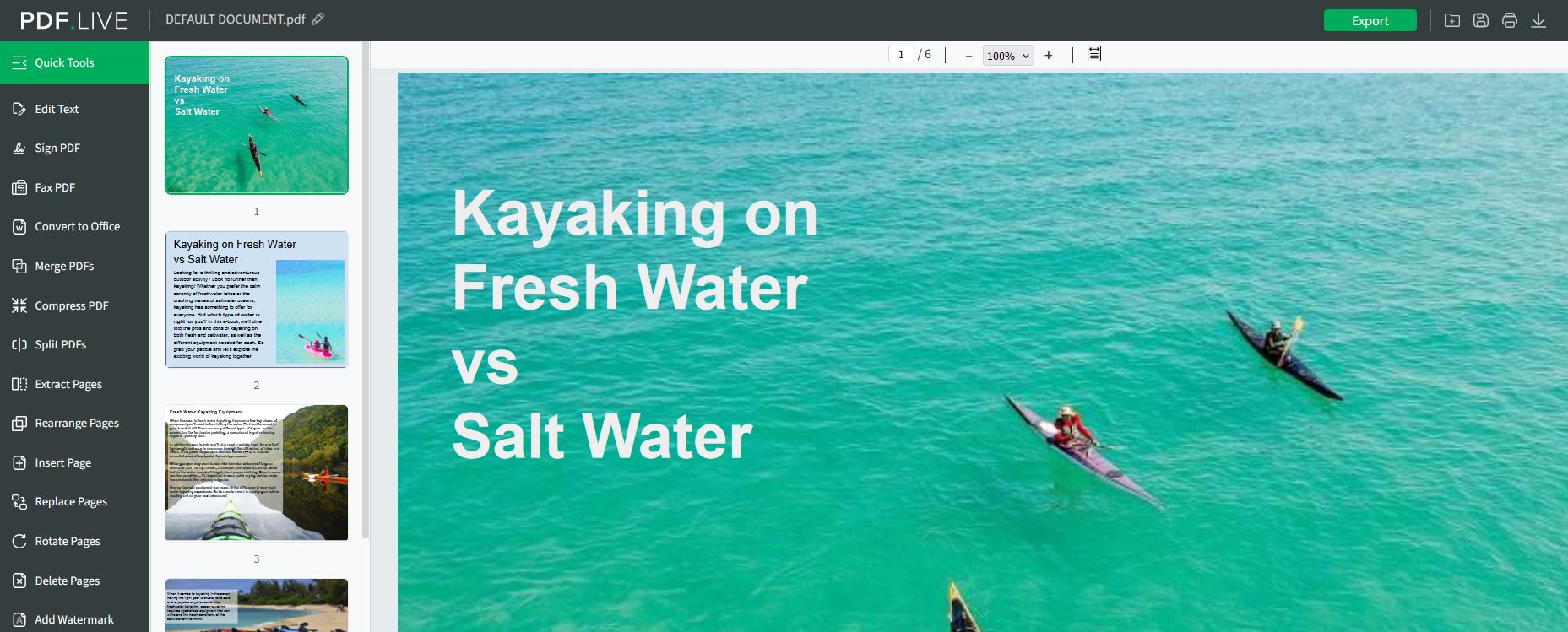Image resolution: width=1568 pixels, height=632 pixels.
Task: Click the pencil icon to rename document
Action: click(x=318, y=19)
